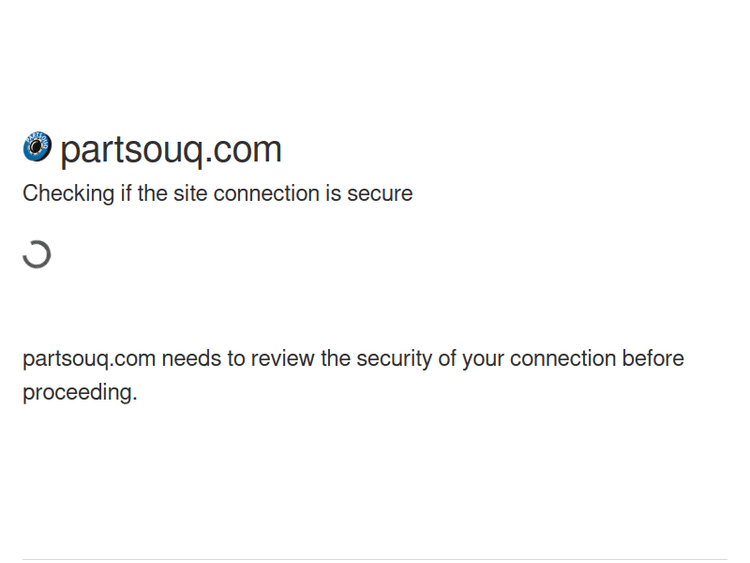The height and width of the screenshot is (563, 750).
Task: Click the word "proceeding." in the paragraph
Action: tap(80, 393)
